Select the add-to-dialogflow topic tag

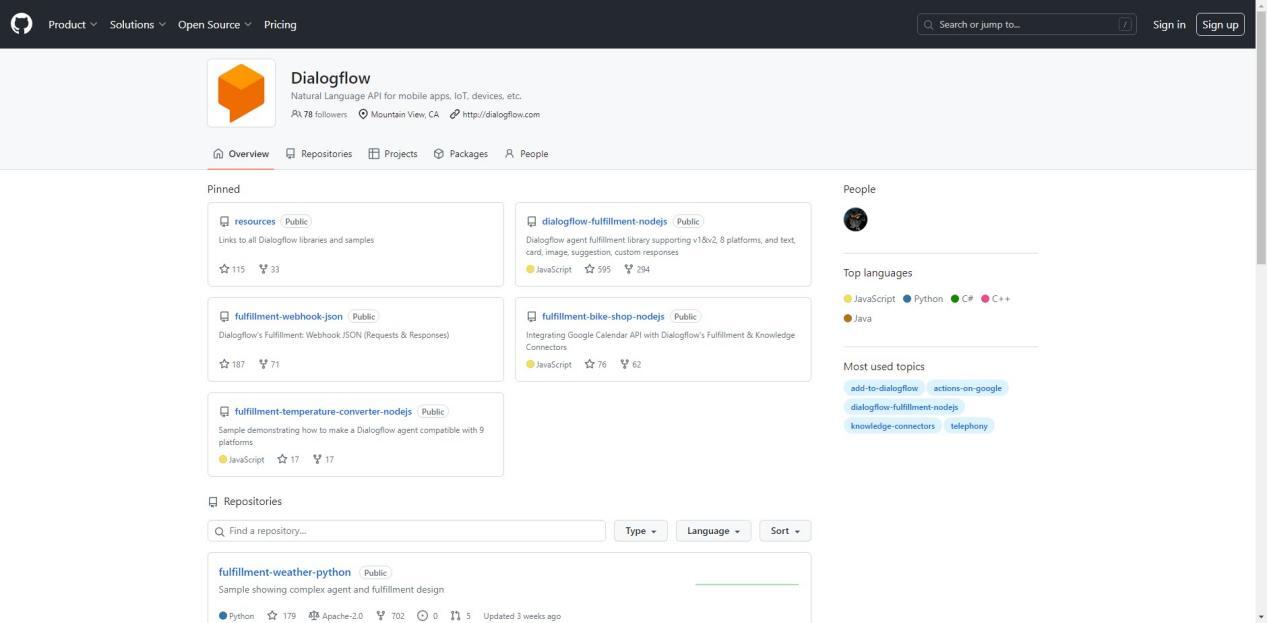[884, 388]
